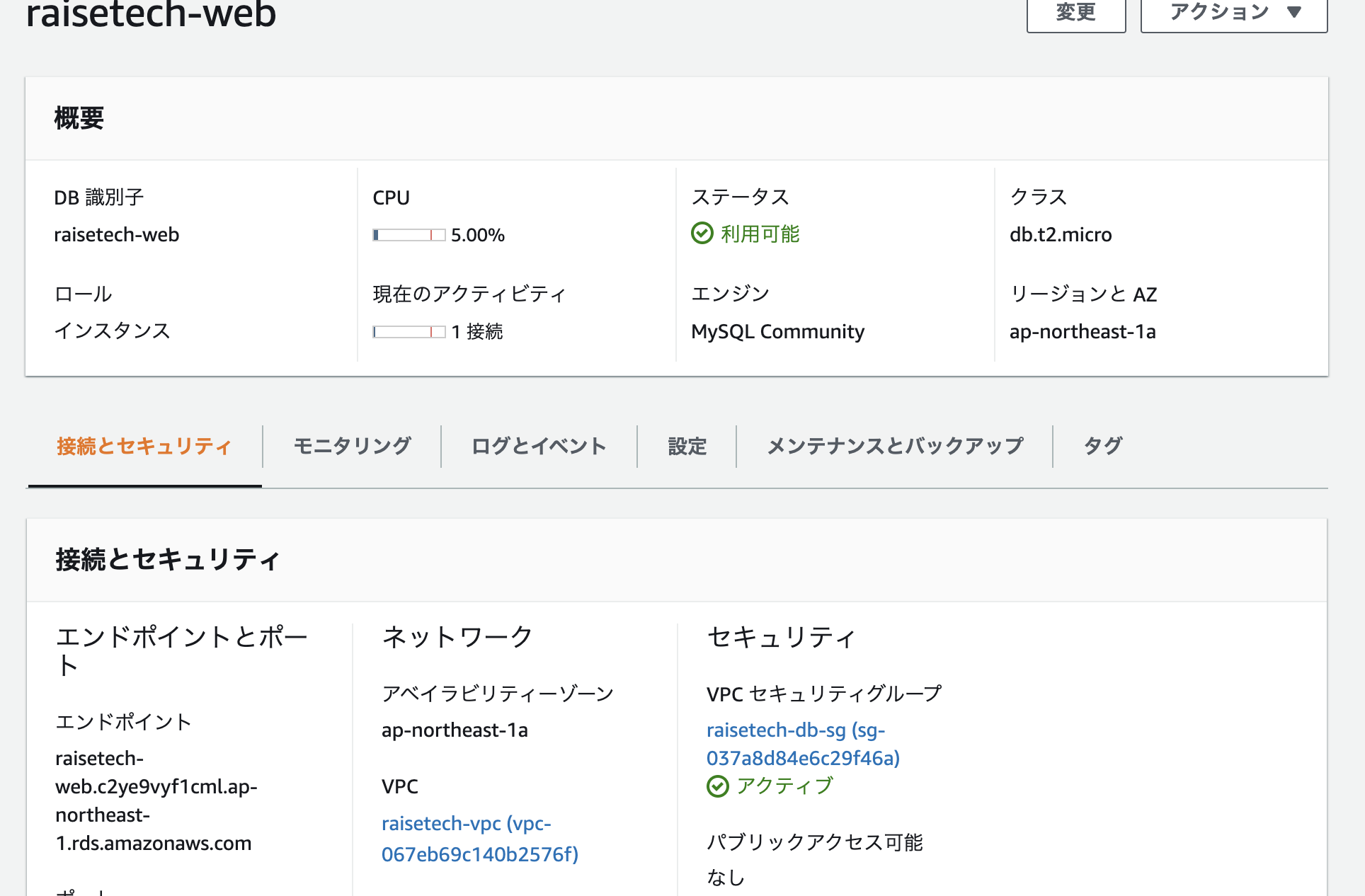1365x896 pixels.
Task: Click the 1 接続 activity bar
Action: 408,331
